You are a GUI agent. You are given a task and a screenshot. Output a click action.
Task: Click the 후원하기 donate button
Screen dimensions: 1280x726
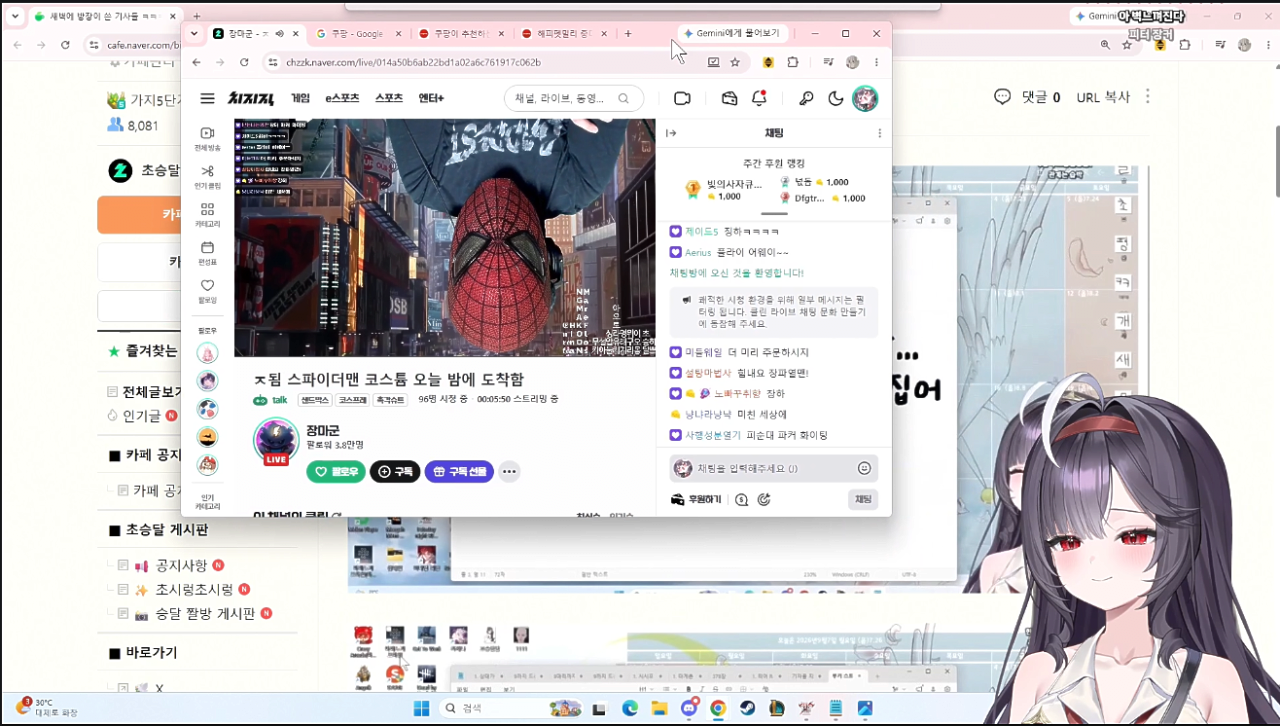point(696,499)
